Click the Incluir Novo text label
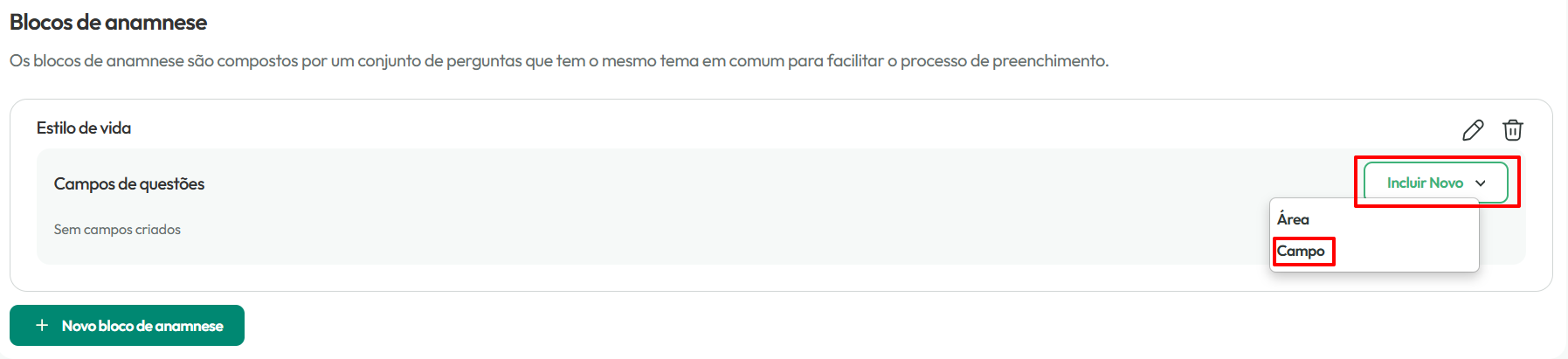Image resolution: width=1568 pixels, height=359 pixels. coord(1425,183)
